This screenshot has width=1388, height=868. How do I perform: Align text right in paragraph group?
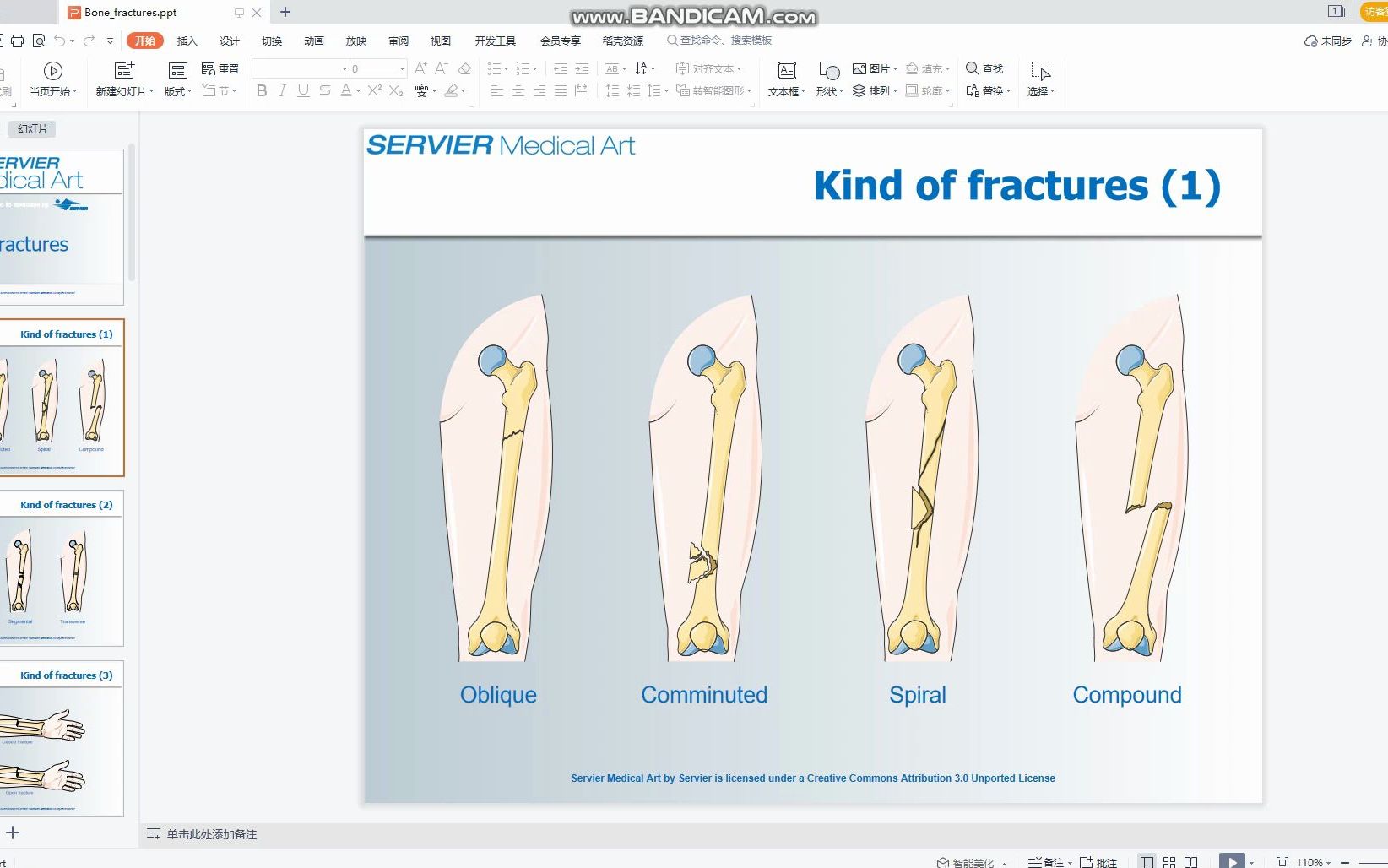pos(539,91)
